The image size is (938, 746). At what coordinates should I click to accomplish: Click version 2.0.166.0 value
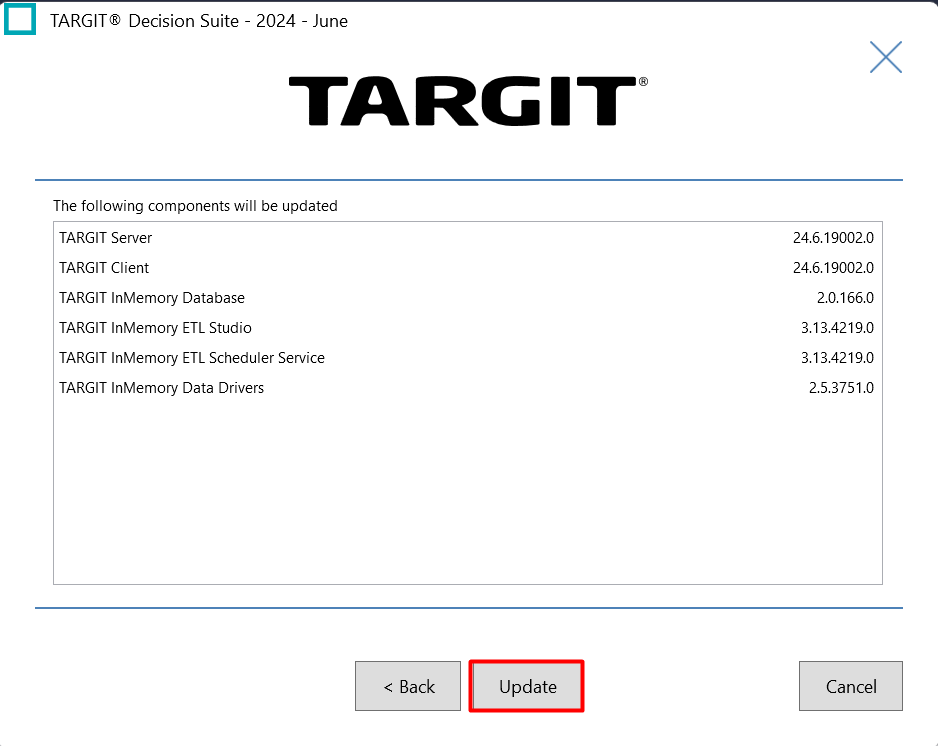(845, 297)
